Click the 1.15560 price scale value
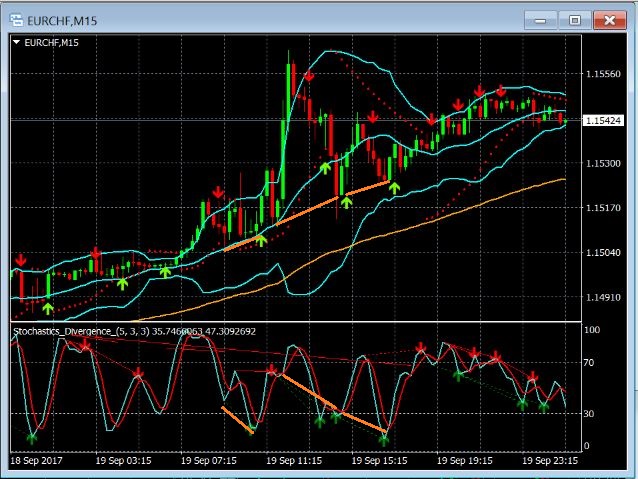This screenshot has width=638, height=479. click(x=603, y=74)
